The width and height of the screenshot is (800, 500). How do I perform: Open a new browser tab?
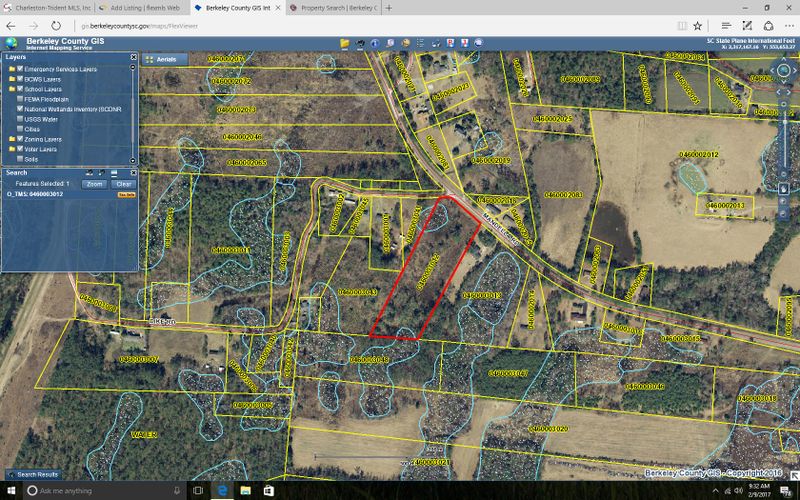(x=389, y=8)
